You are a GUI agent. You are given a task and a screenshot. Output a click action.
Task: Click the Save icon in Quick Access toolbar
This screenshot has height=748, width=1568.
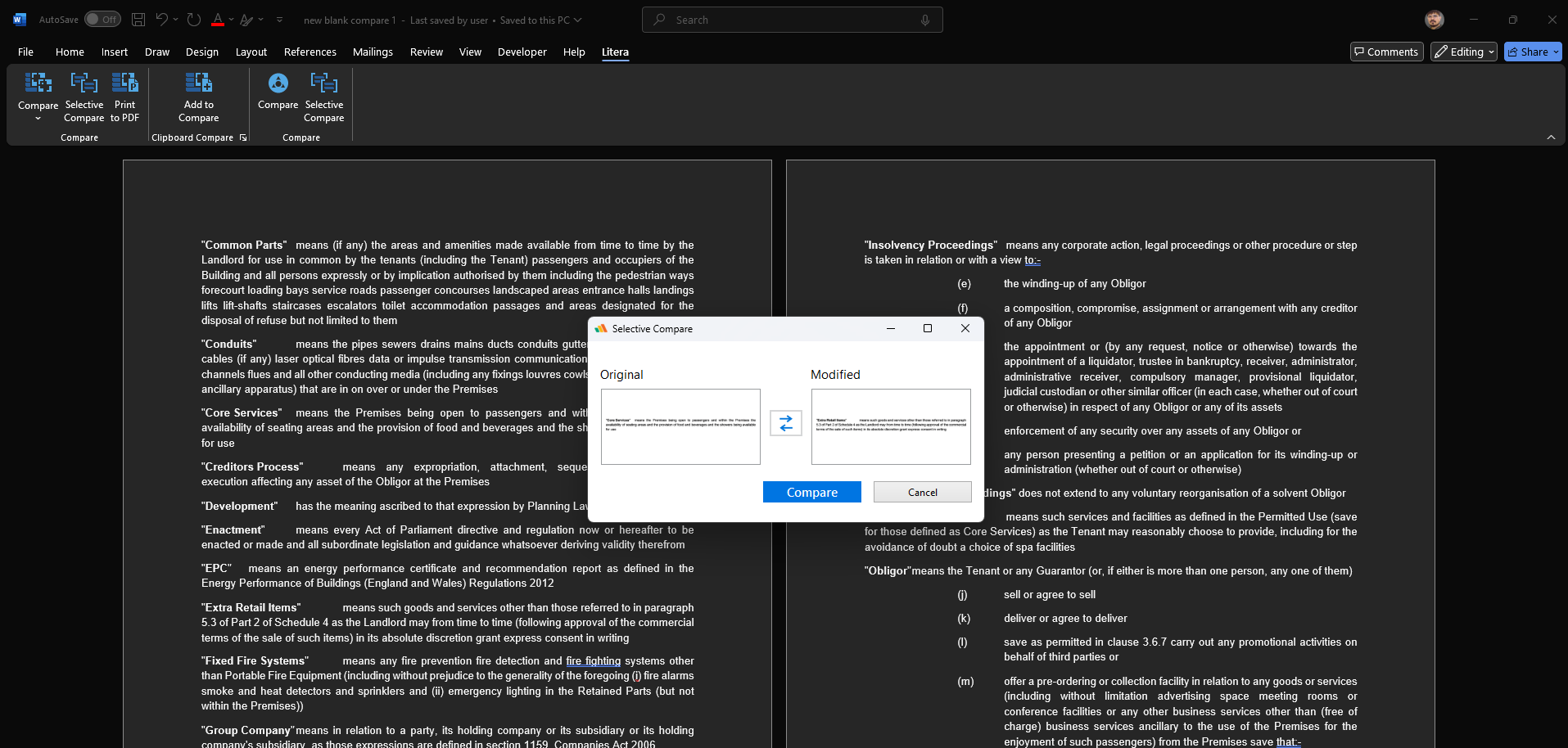[138, 19]
